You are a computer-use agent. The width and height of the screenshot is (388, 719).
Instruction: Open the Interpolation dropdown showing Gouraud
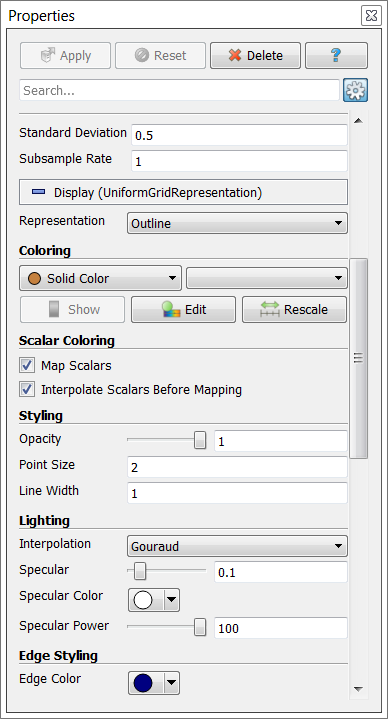[x=237, y=547]
